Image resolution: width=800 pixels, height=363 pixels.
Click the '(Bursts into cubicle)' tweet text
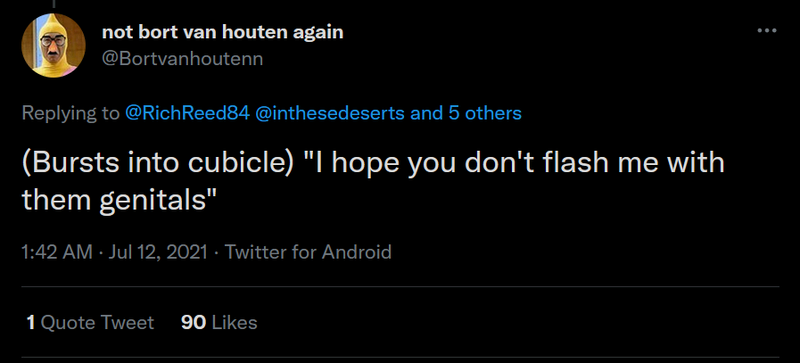coord(156,163)
